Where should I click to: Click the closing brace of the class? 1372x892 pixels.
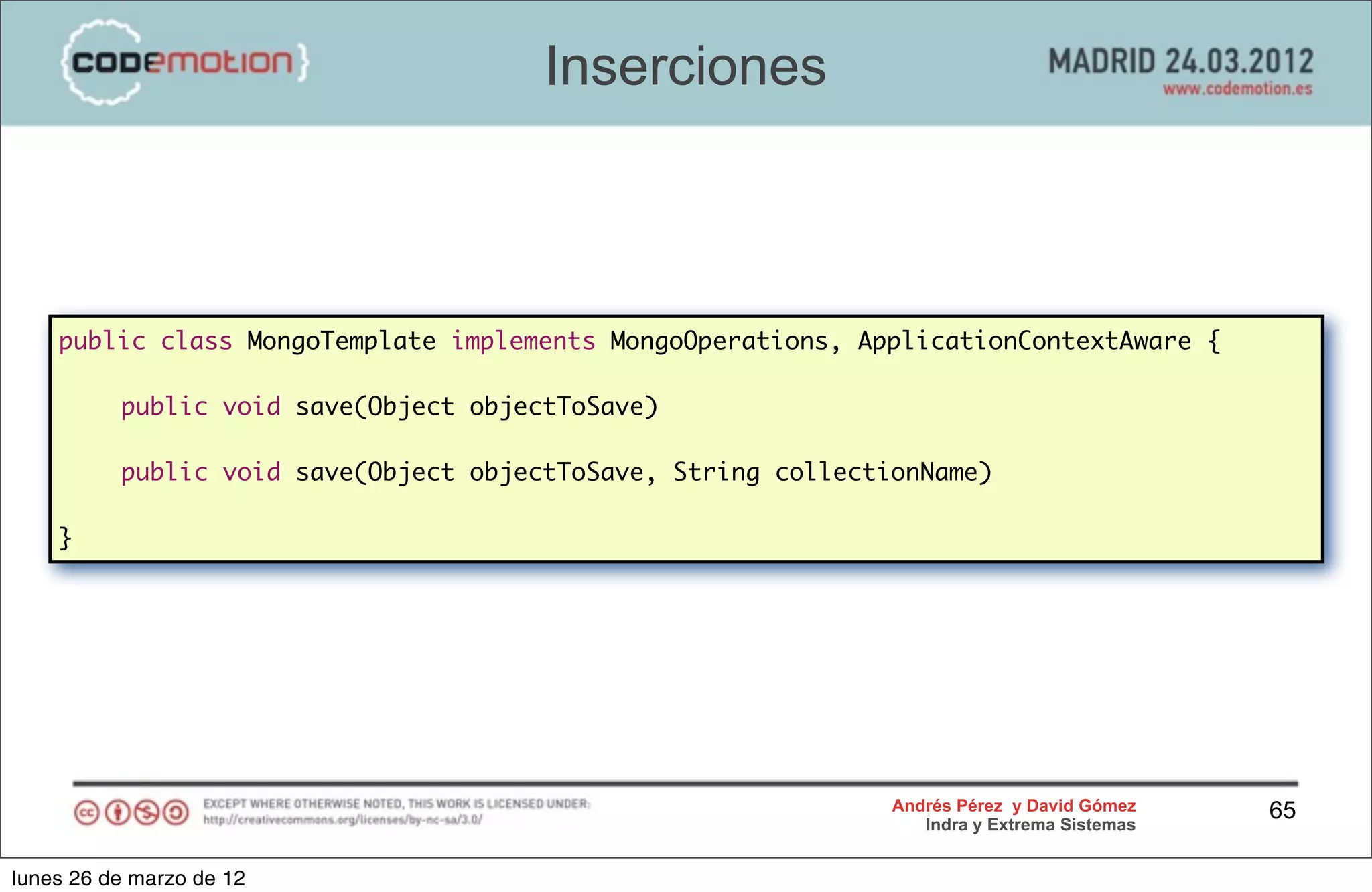coord(65,538)
